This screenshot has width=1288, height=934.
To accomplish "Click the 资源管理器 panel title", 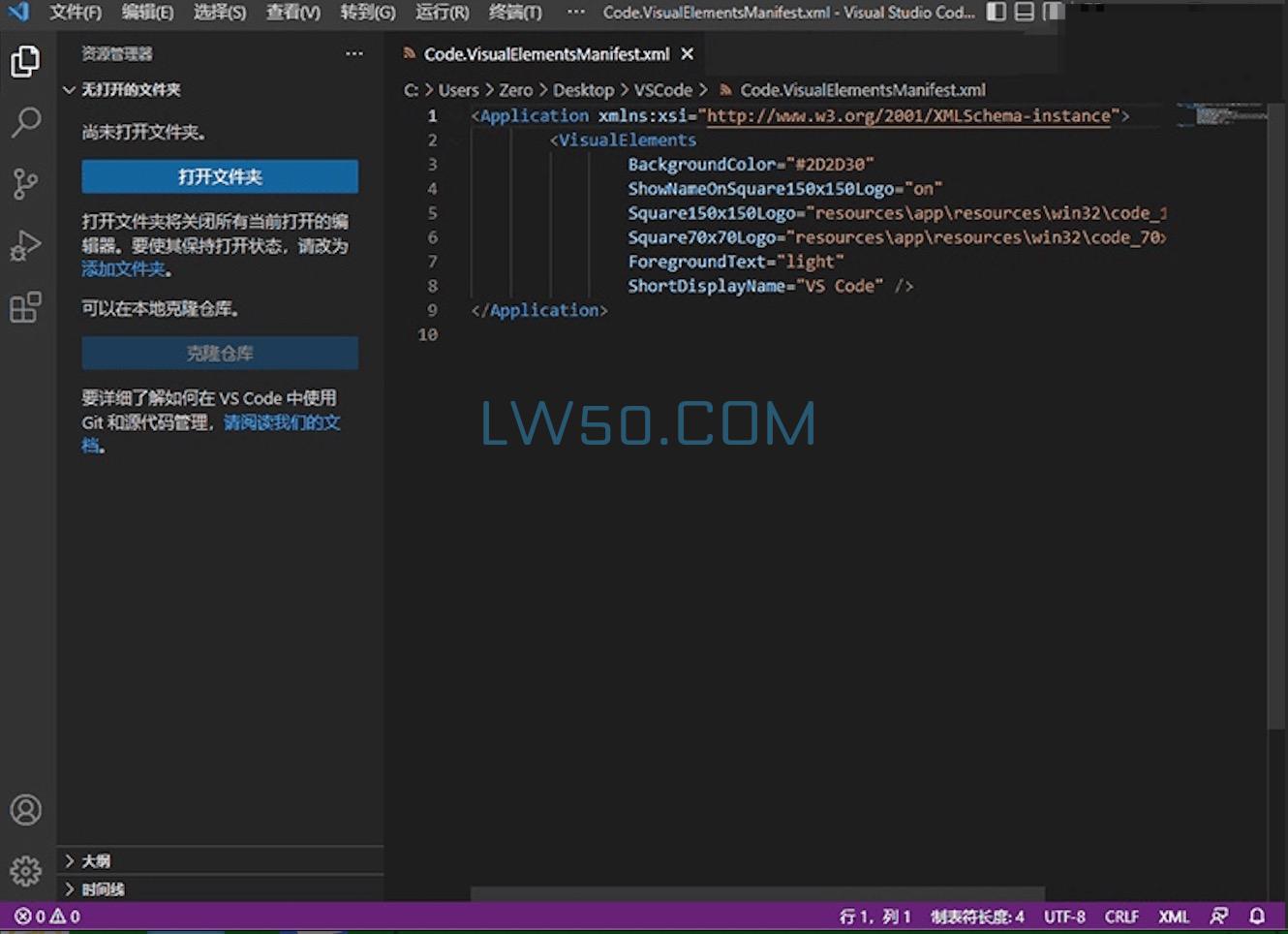I will coord(116,53).
